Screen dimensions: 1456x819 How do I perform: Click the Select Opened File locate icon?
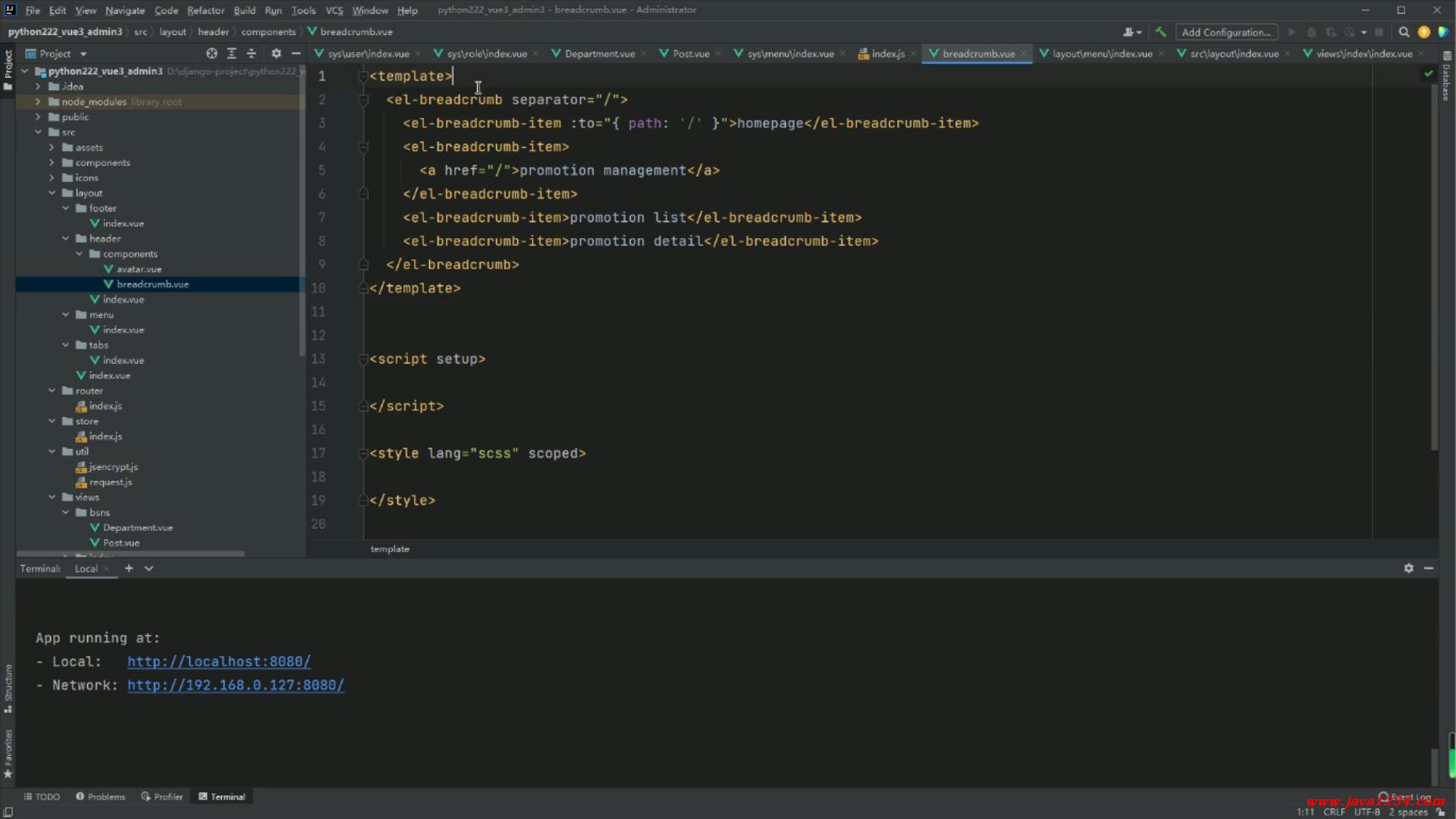212,54
